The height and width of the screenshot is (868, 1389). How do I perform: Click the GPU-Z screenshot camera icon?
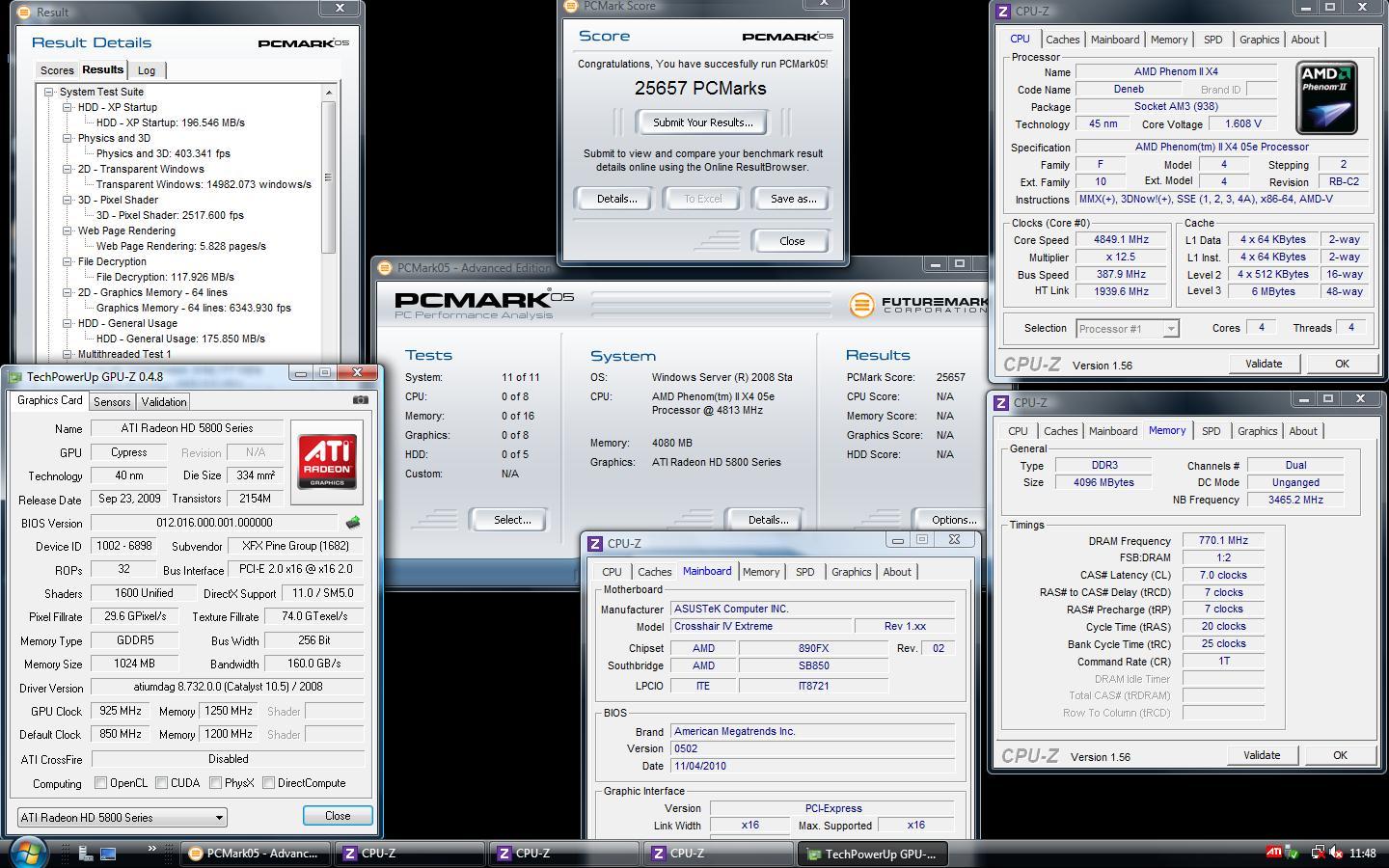pos(360,400)
